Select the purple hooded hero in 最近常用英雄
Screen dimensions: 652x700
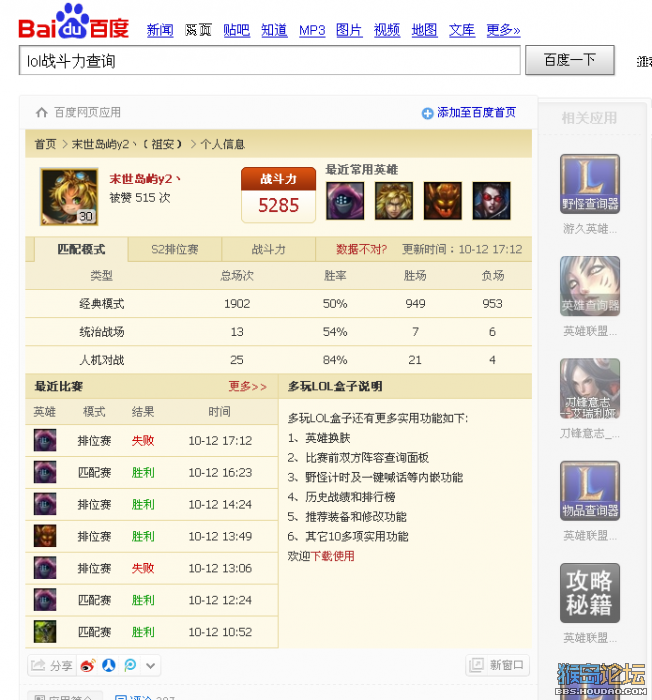pyautogui.click(x=345, y=201)
